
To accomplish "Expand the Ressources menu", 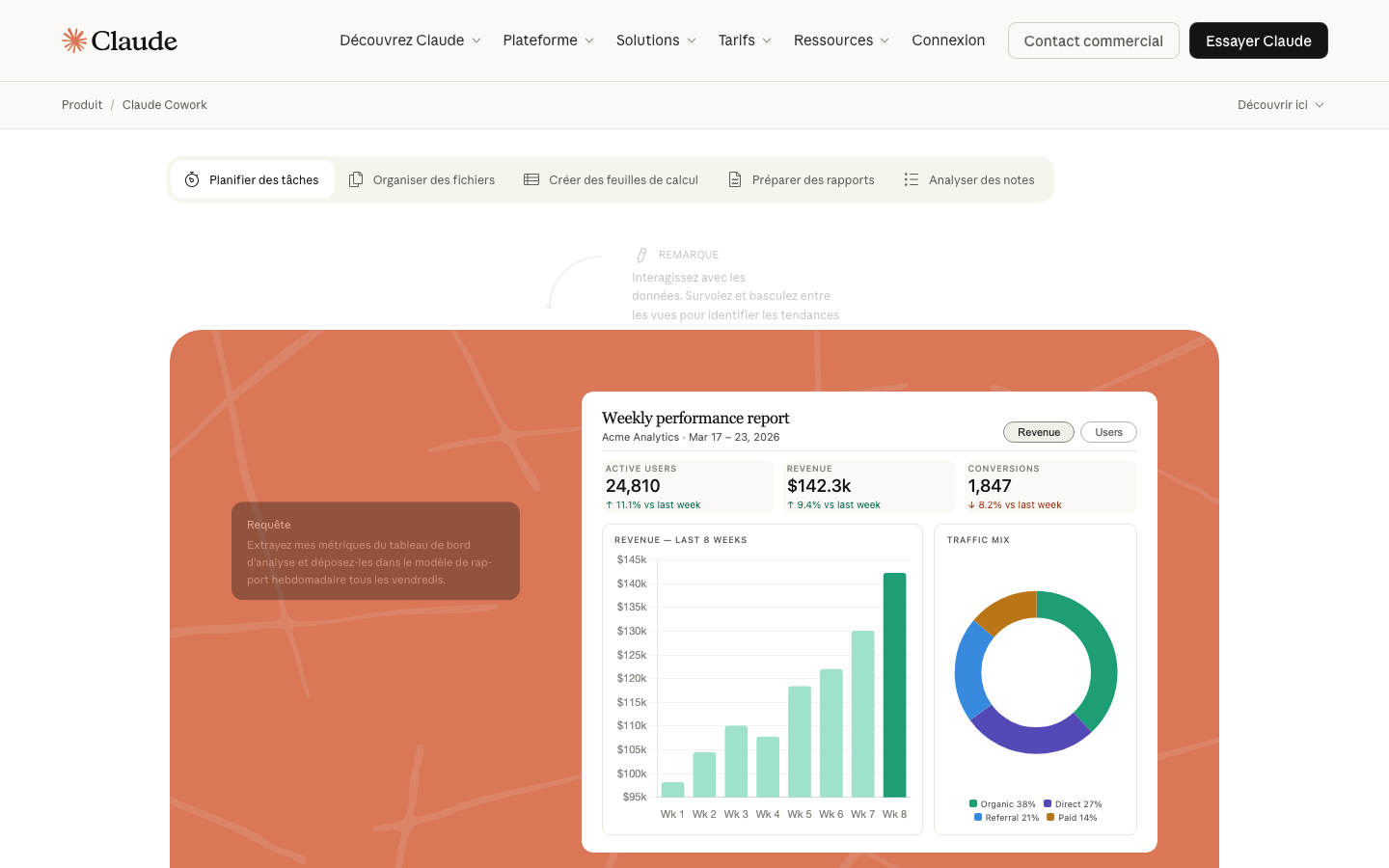I will point(841,41).
